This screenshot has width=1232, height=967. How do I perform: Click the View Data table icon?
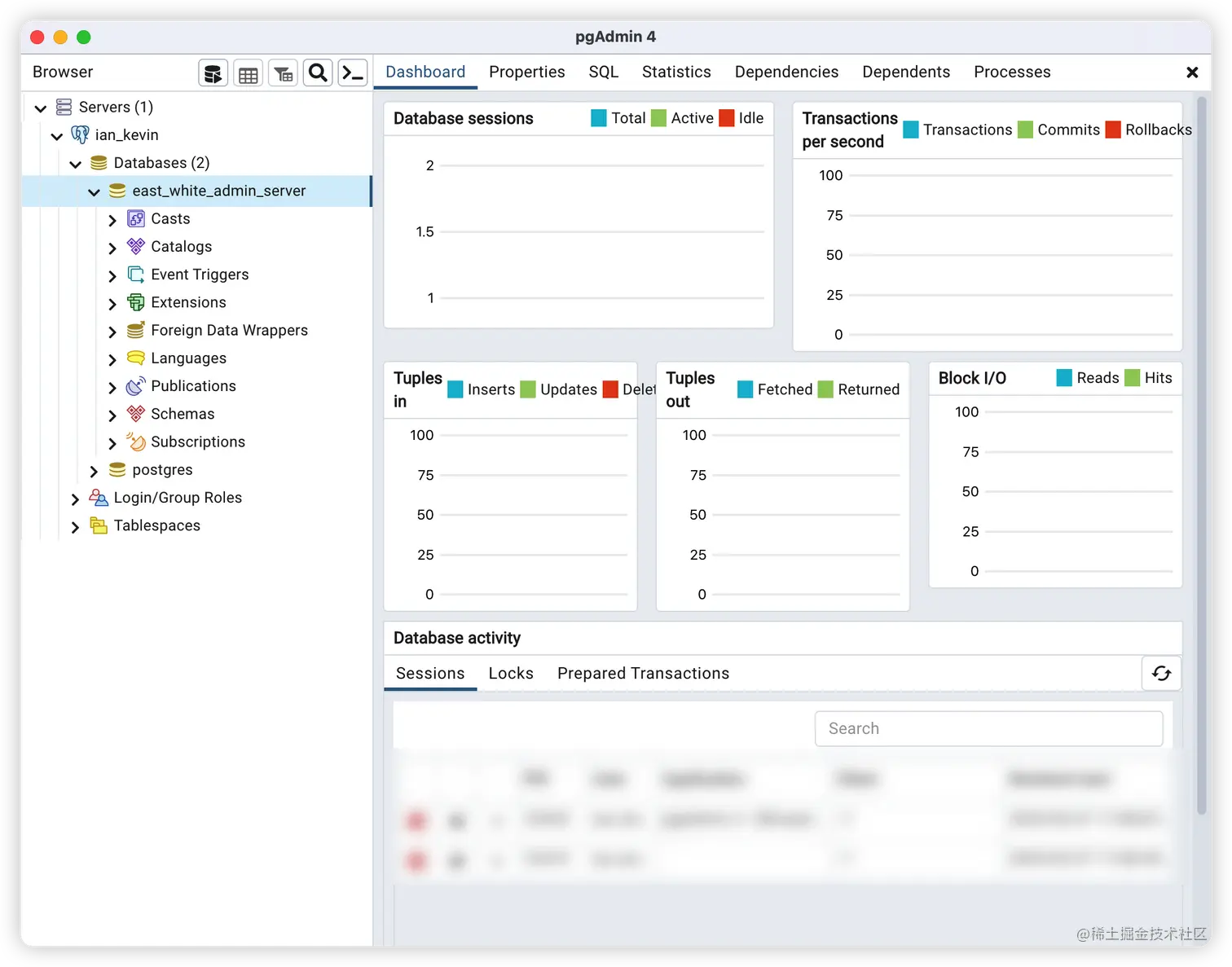tap(248, 73)
